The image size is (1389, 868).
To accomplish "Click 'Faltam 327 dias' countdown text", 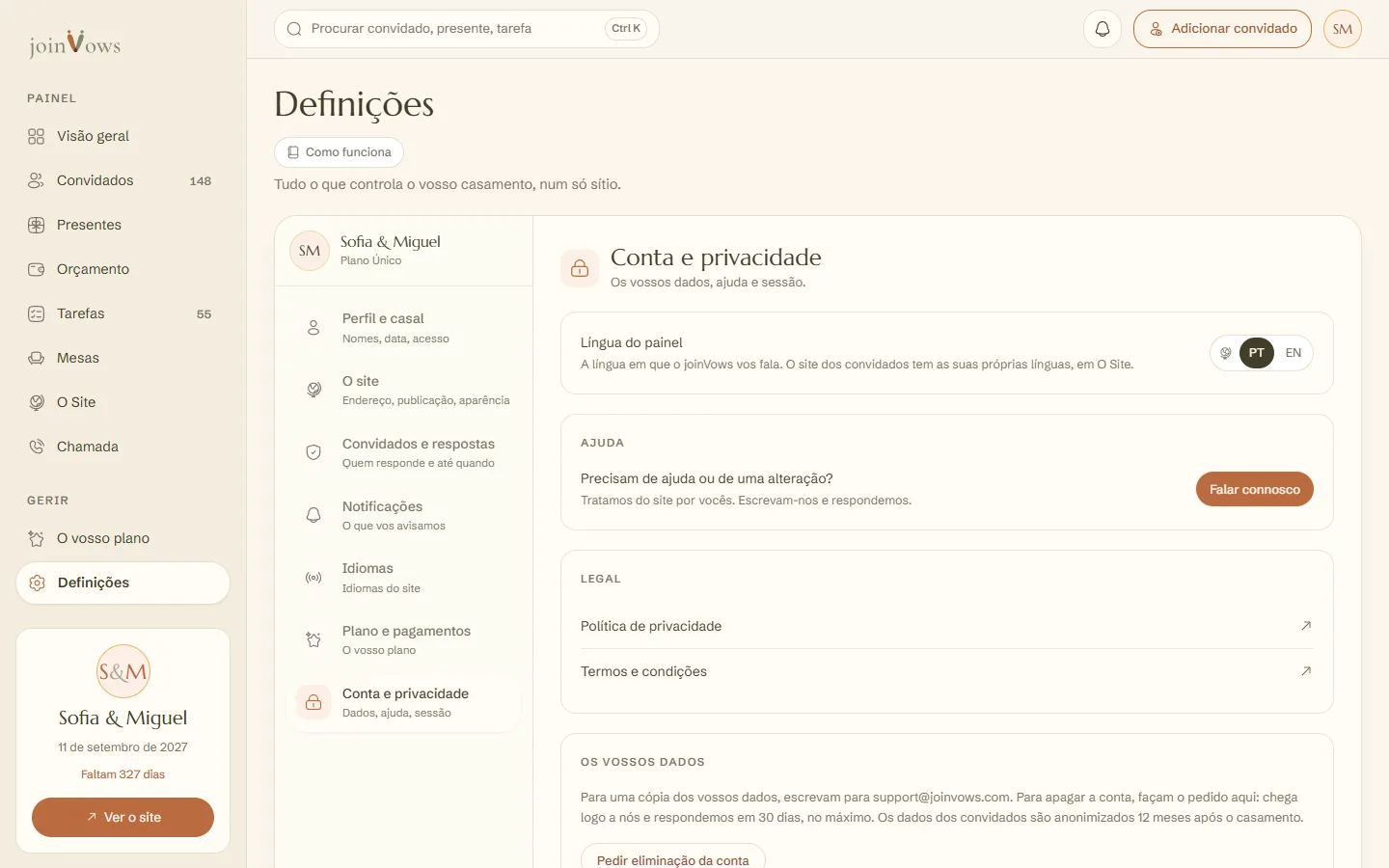I will (x=123, y=774).
